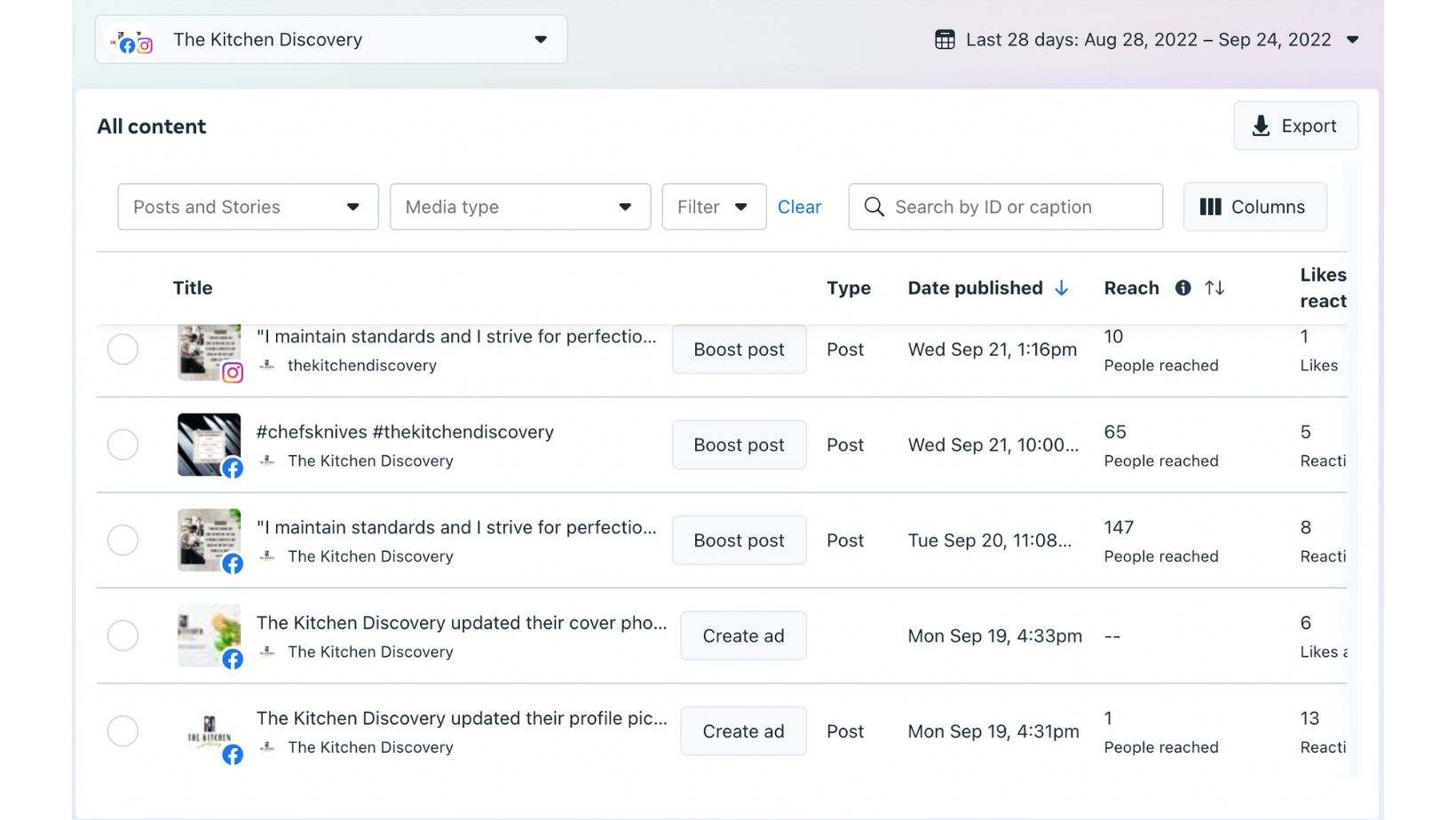Open the #chefsknives post thumbnail
The height and width of the screenshot is (820, 1456).
209,444
